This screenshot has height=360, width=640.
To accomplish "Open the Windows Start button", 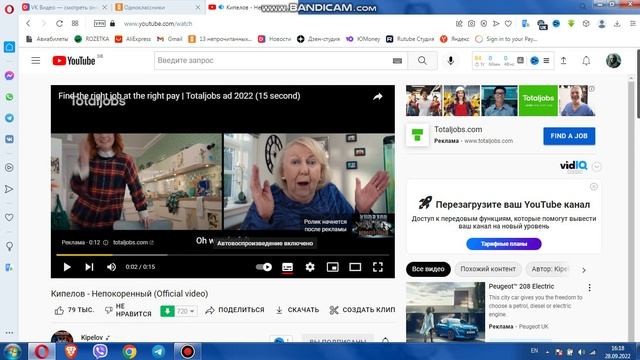I will coord(11,351).
